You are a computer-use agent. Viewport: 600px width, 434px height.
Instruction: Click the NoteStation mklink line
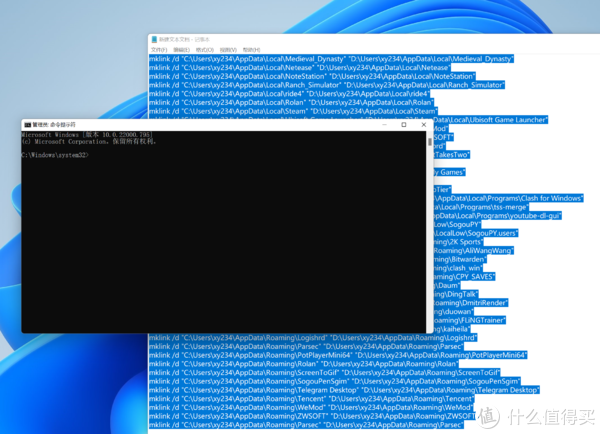(x=312, y=77)
